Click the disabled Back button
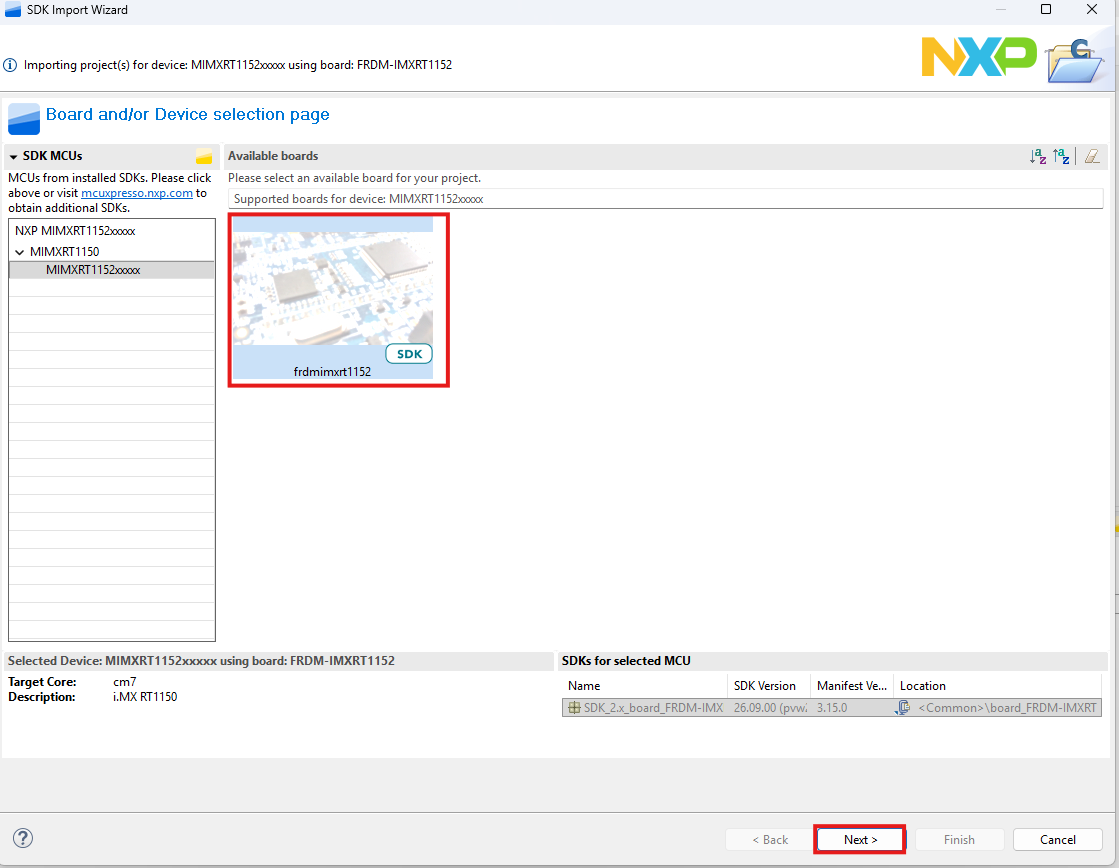The height and width of the screenshot is (868, 1119). (770, 839)
